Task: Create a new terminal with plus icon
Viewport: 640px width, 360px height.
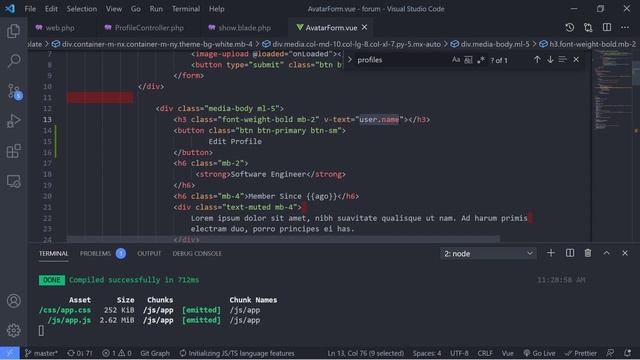Action: (551, 253)
